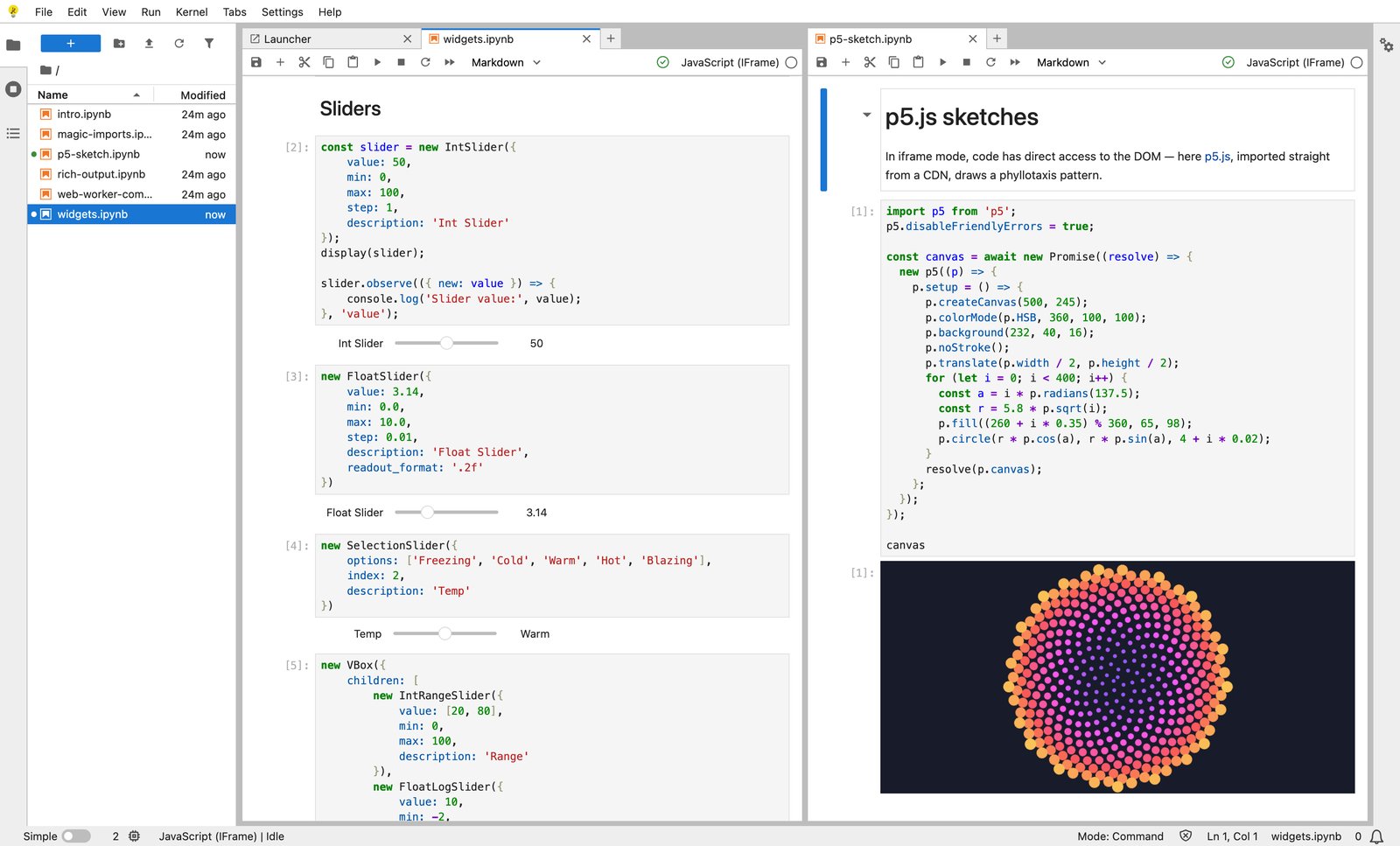Viewport: 1400px width, 846px height.
Task: Sort file list by Modified column
Action: coord(196,94)
